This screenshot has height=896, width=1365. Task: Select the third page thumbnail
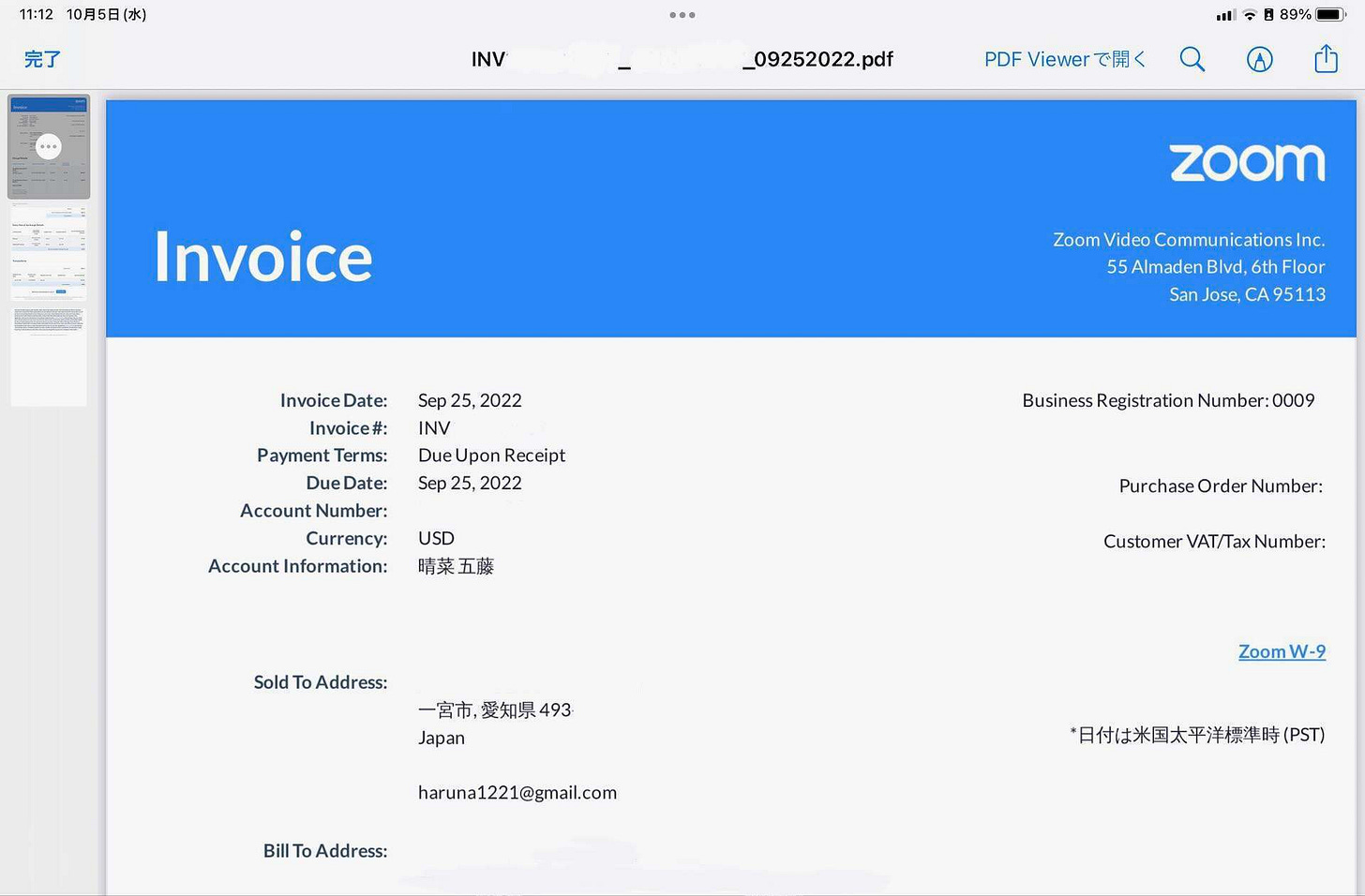pyautogui.click(x=49, y=355)
